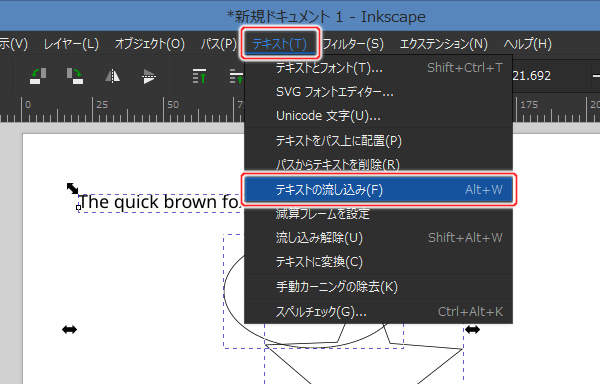Choose テキストとフォント(T)... from the menu
Screen dimensions: 600x384
click(378, 68)
